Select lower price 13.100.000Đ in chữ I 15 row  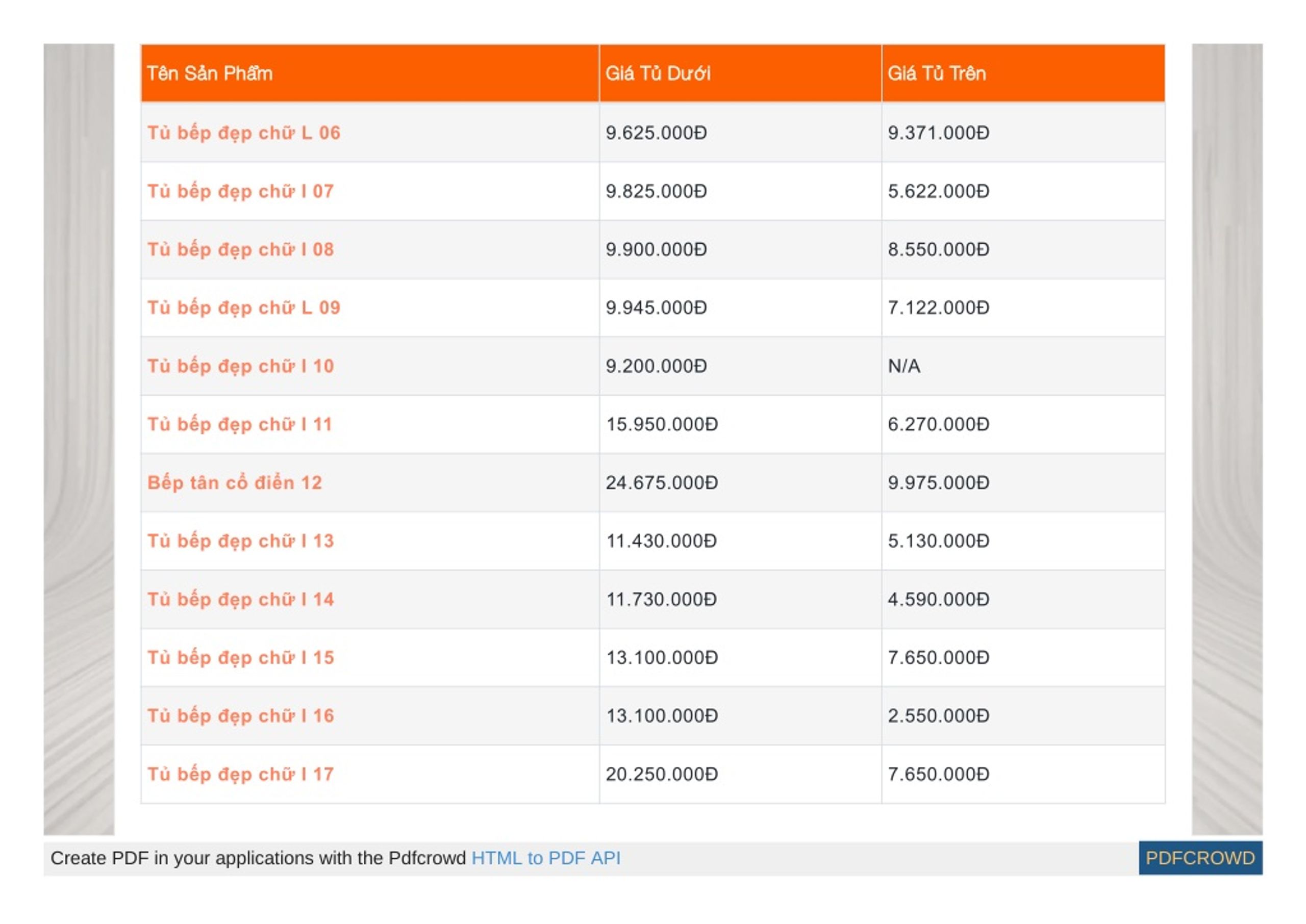click(662, 658)
